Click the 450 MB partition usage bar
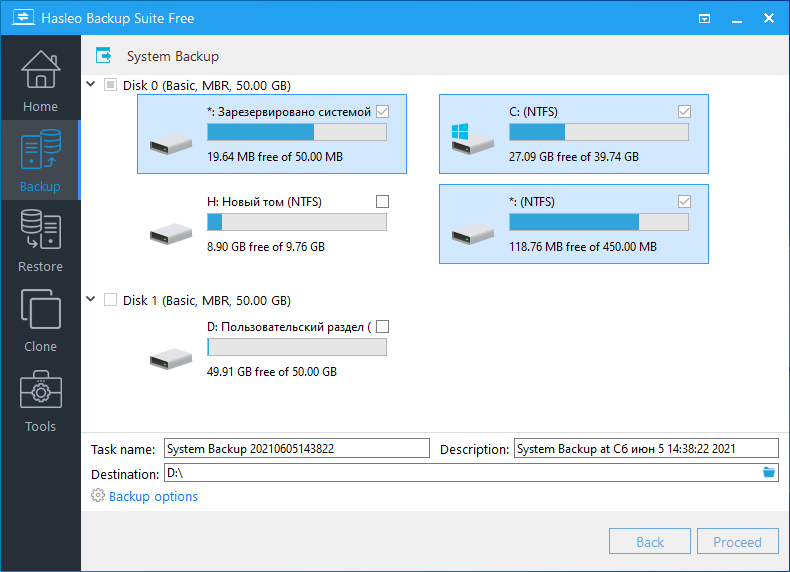 [599, 222]
